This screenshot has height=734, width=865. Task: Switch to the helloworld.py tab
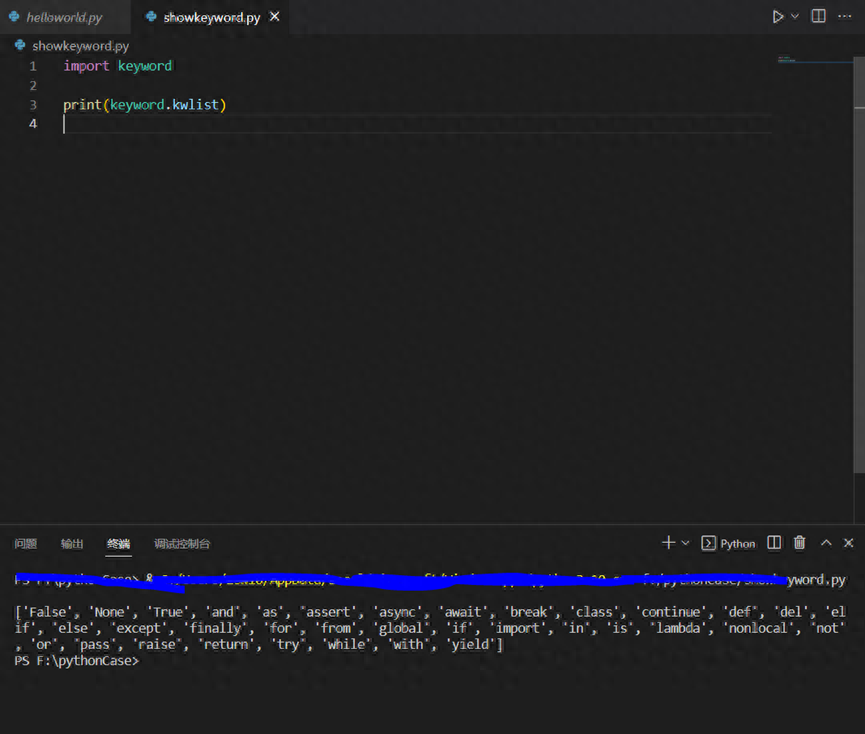point(63,17)
